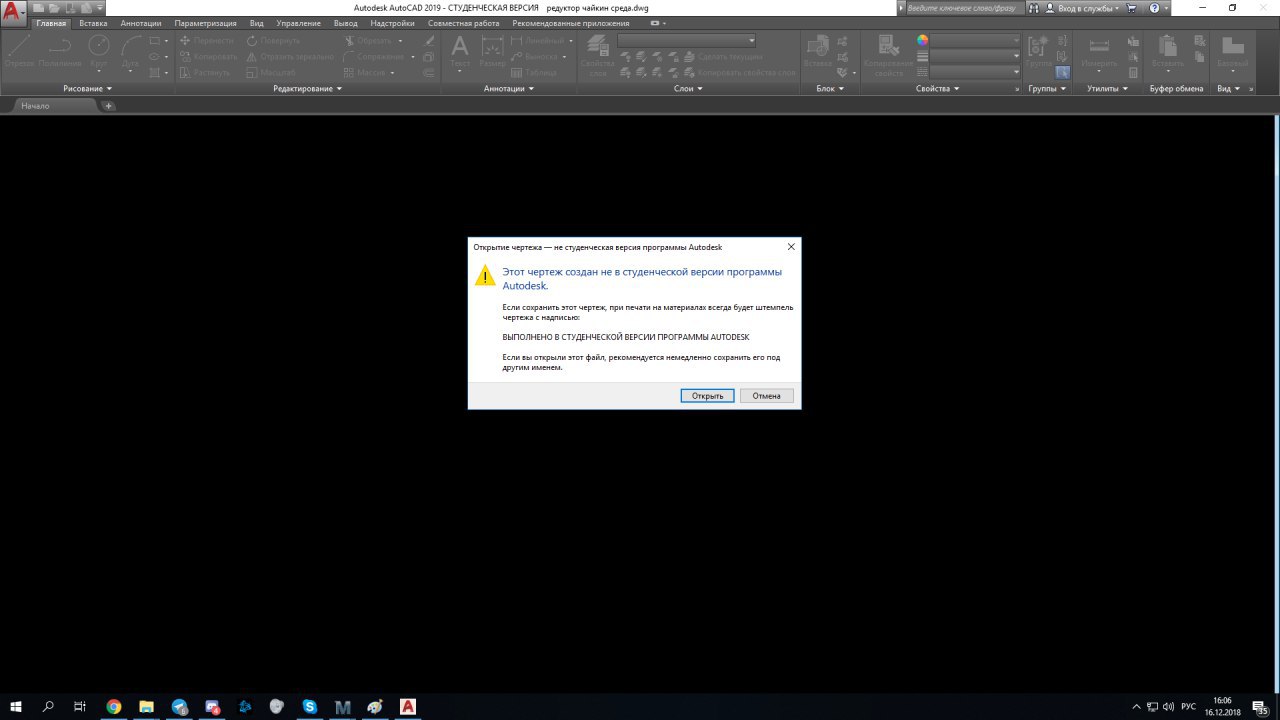The width and height of the screenshot is (1280, 720).
Task: Click the Вставить (Paste) clipboard icon
Action: click(x=1167, y=52)
